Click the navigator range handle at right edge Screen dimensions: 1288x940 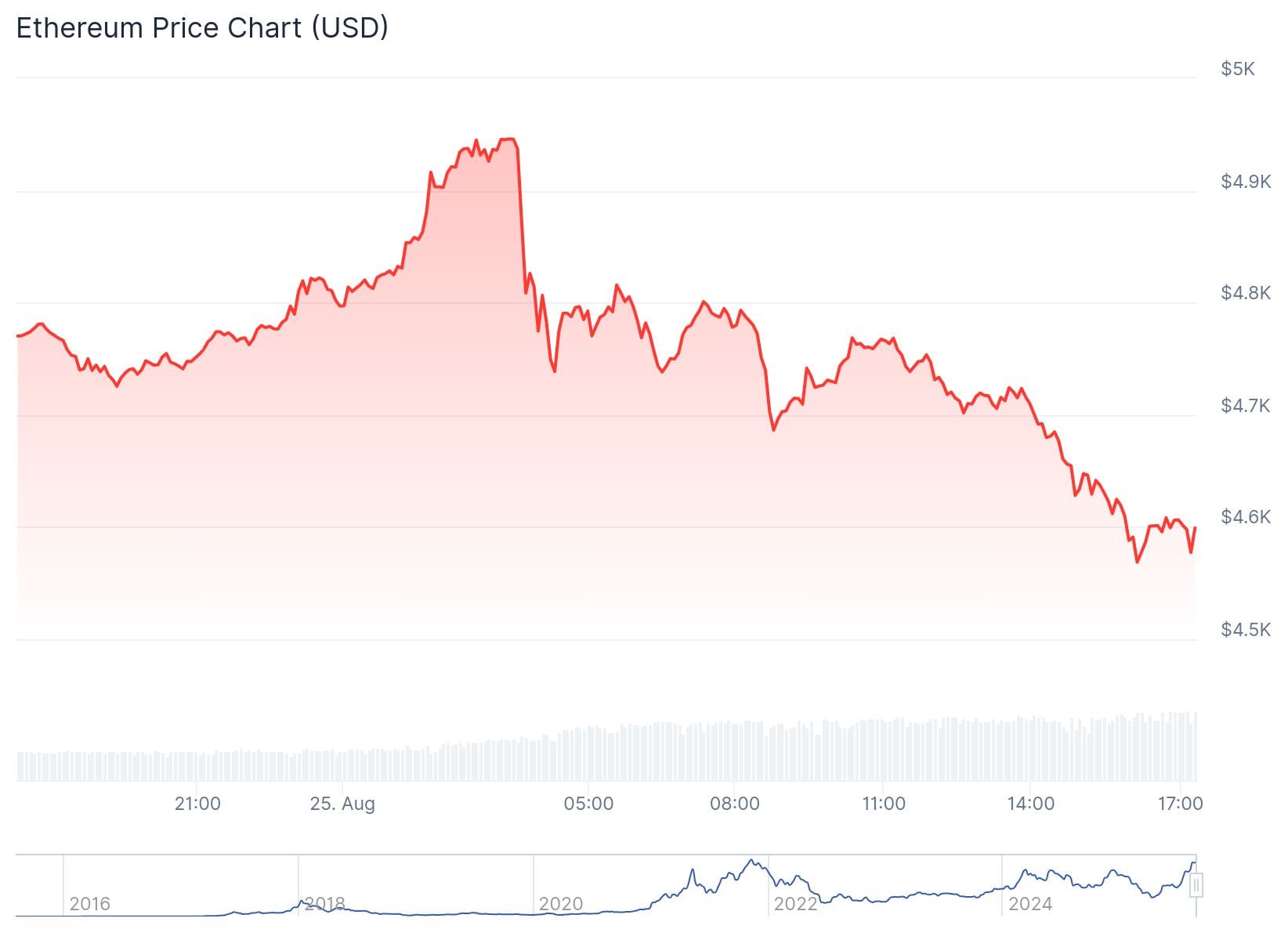coord(1196,886)
